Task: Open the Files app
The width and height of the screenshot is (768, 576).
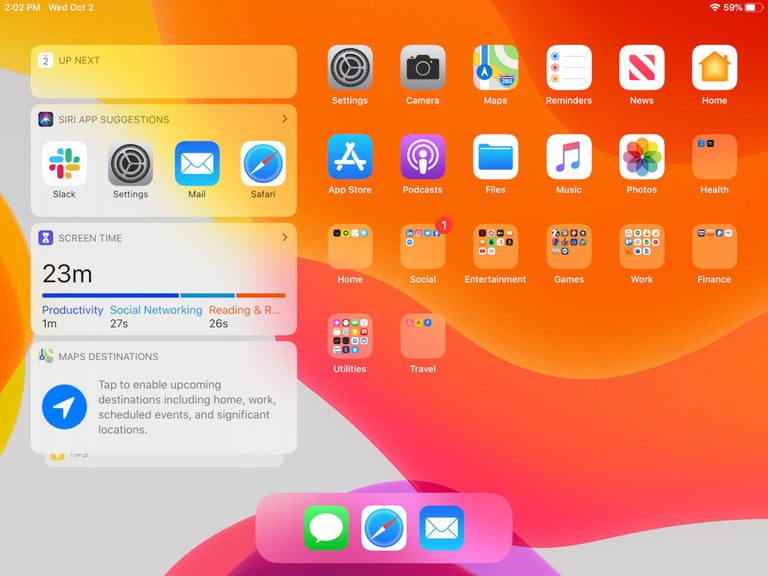Action: pos(495,157)
